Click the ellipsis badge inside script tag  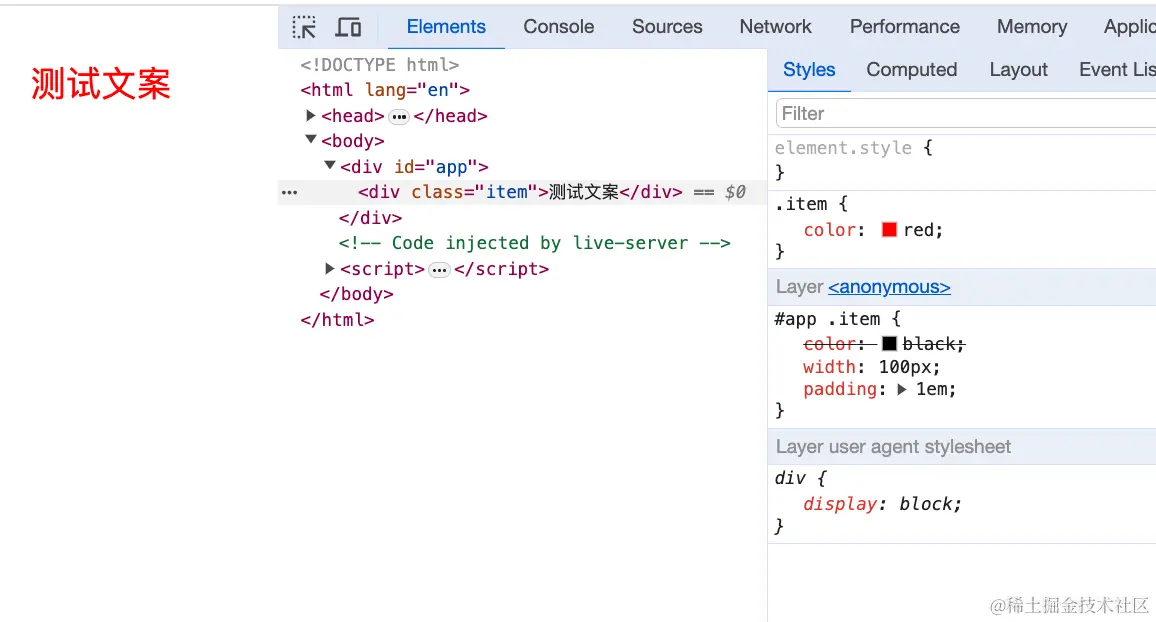coord(439,270)
